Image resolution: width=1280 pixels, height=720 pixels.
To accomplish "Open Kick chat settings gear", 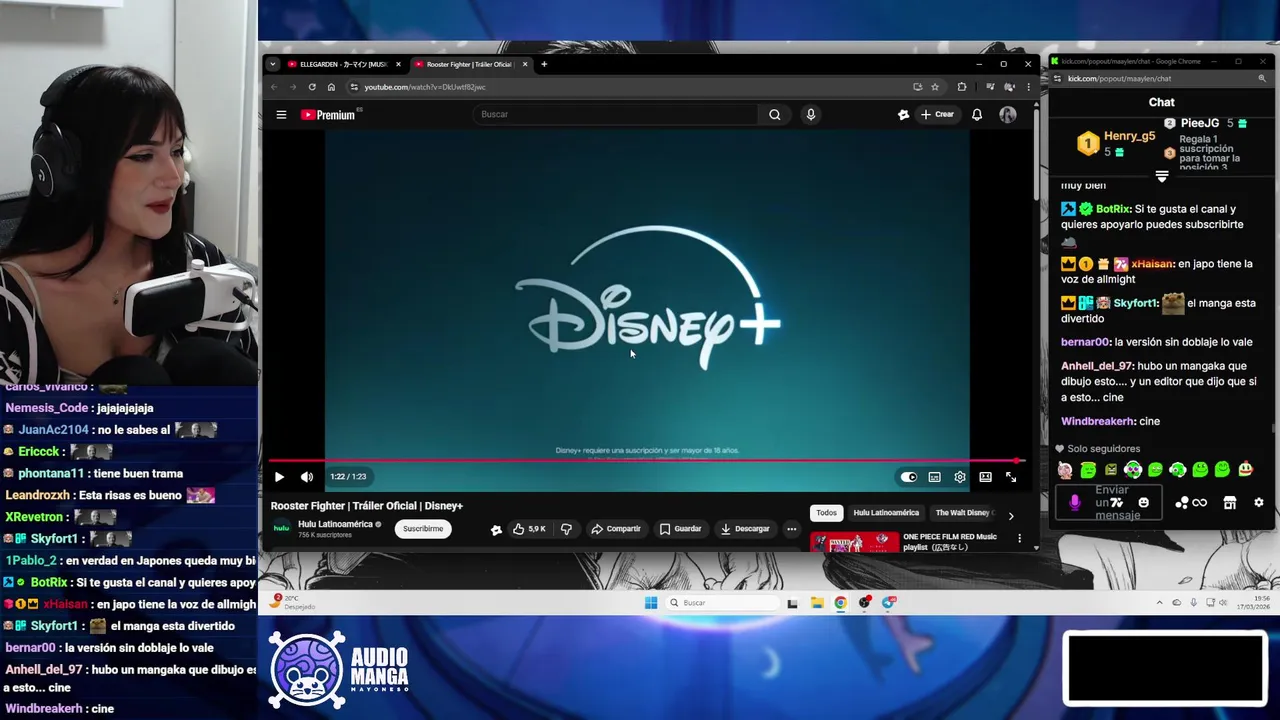I will point(1259,503).
